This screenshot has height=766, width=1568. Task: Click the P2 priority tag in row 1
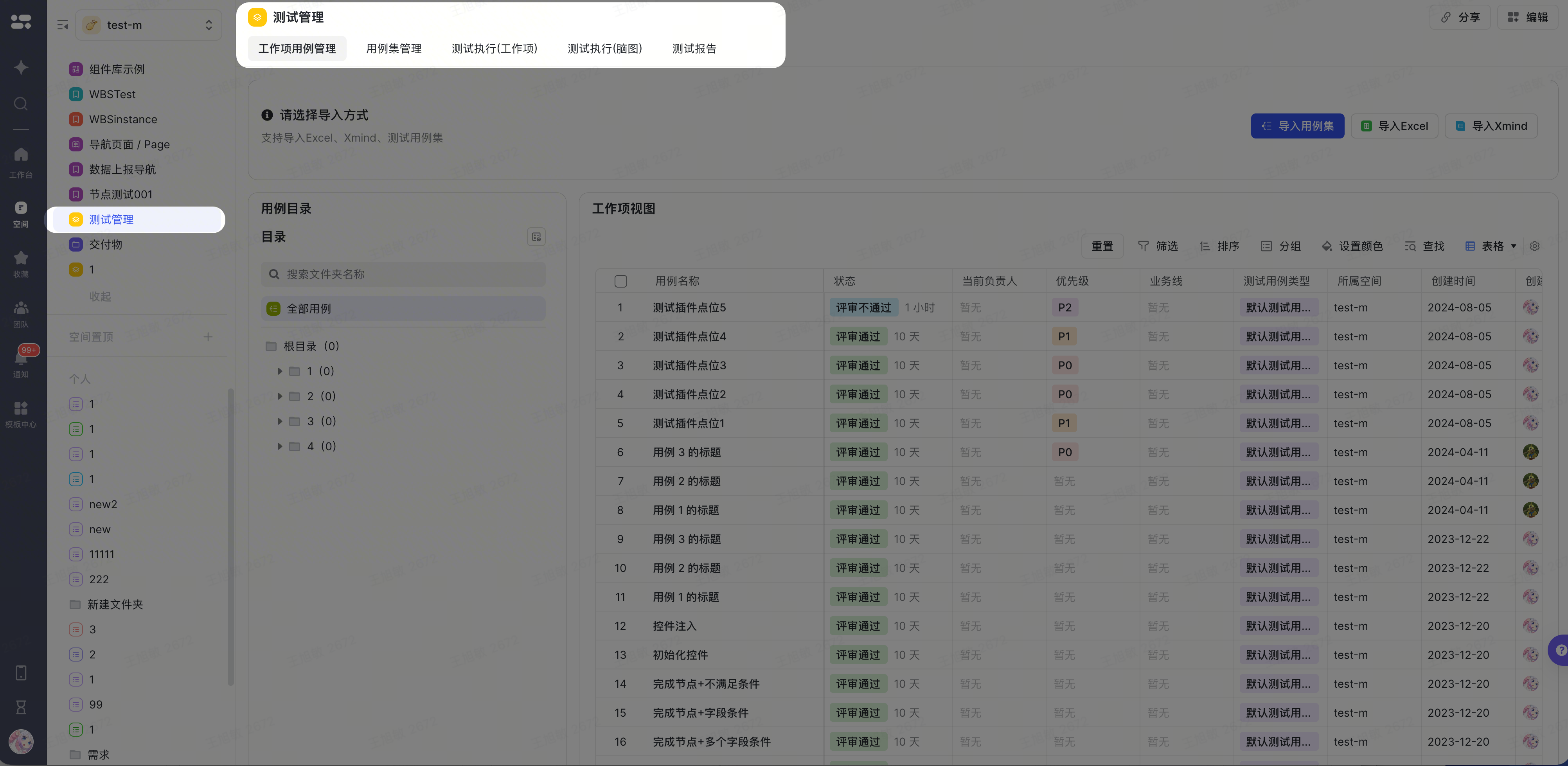point(1065,307)
